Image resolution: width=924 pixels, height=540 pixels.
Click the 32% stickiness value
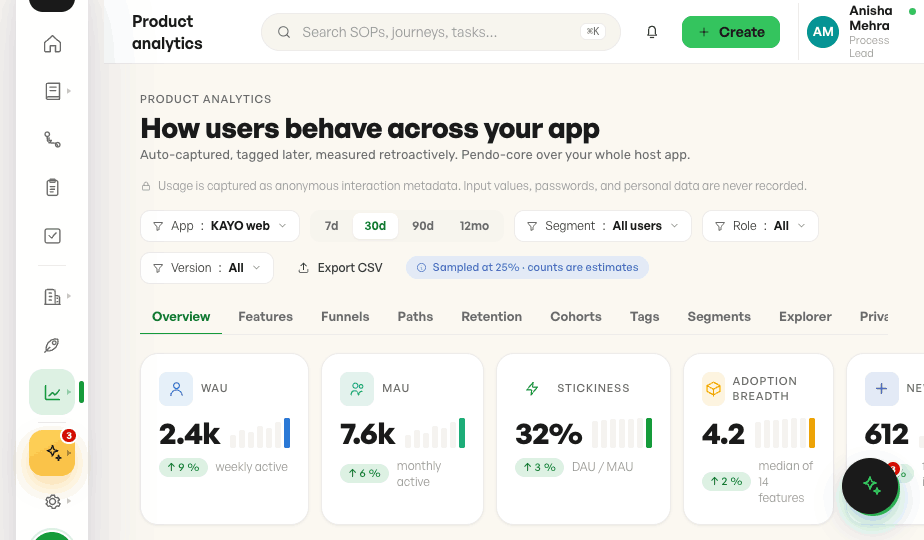pos(549,434)
